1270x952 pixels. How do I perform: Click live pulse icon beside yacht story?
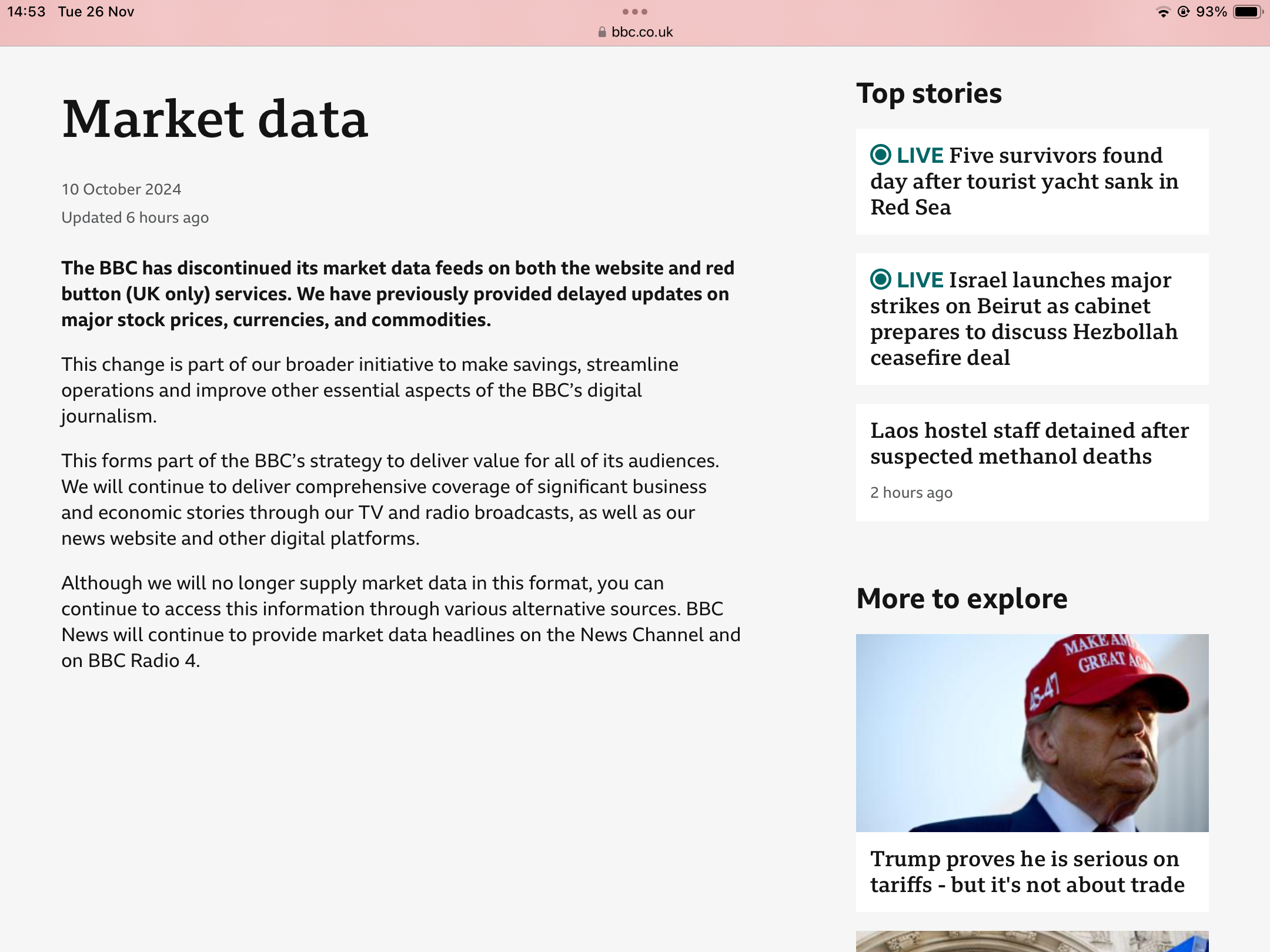tap(880, 155)
